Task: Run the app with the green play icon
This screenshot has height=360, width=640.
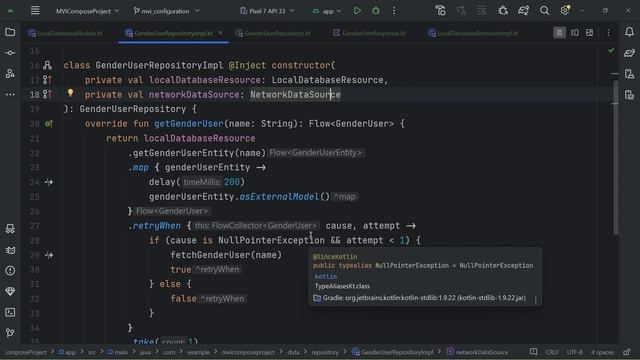Action: (x=357, y=11)
